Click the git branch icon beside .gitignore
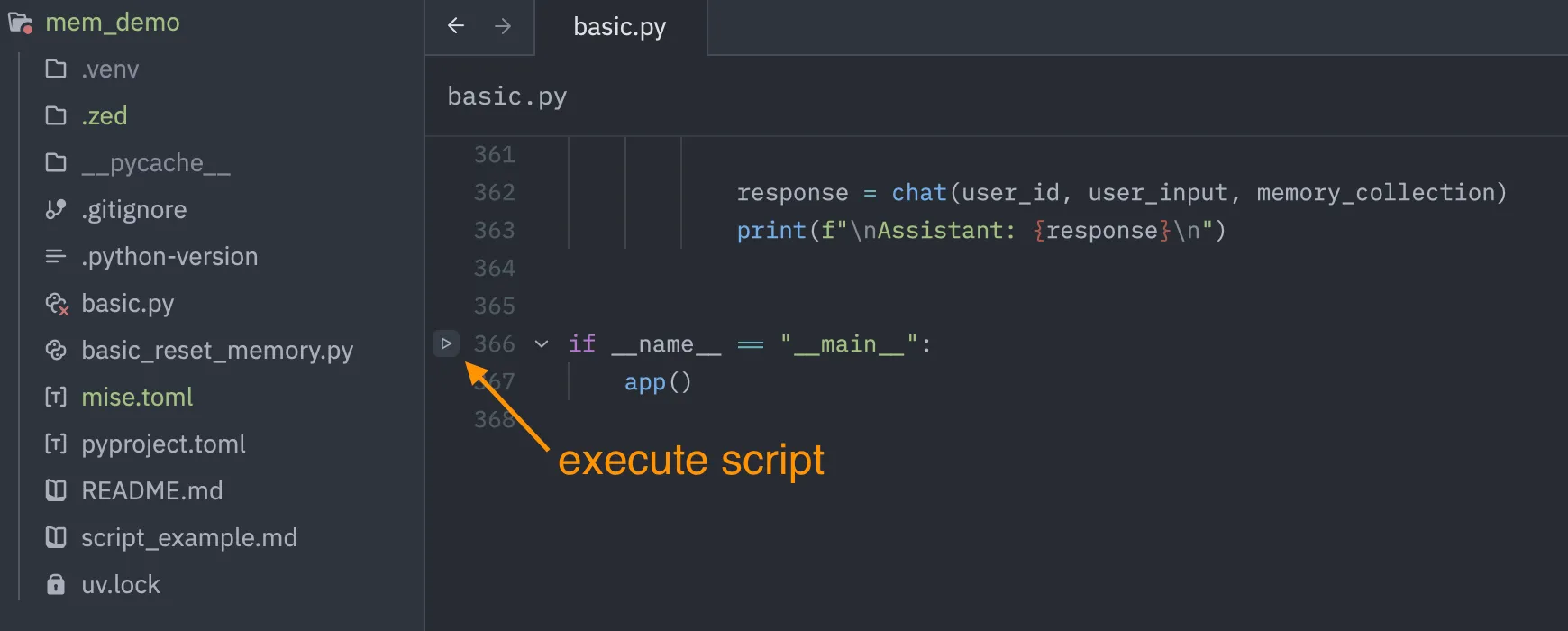The width and height of the screenshot is (1568, 631). pyautogui.click(x=56, y=209)
